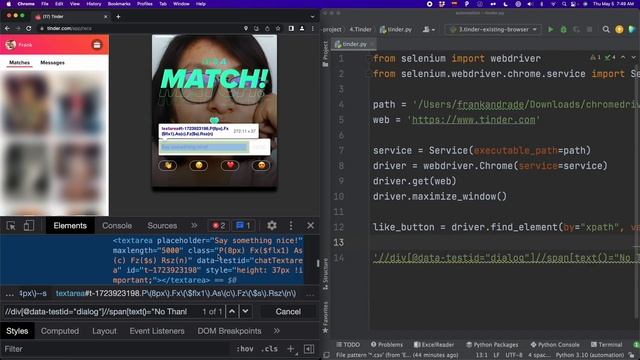Bookmark this page with the star

click(x=278, y=28)
